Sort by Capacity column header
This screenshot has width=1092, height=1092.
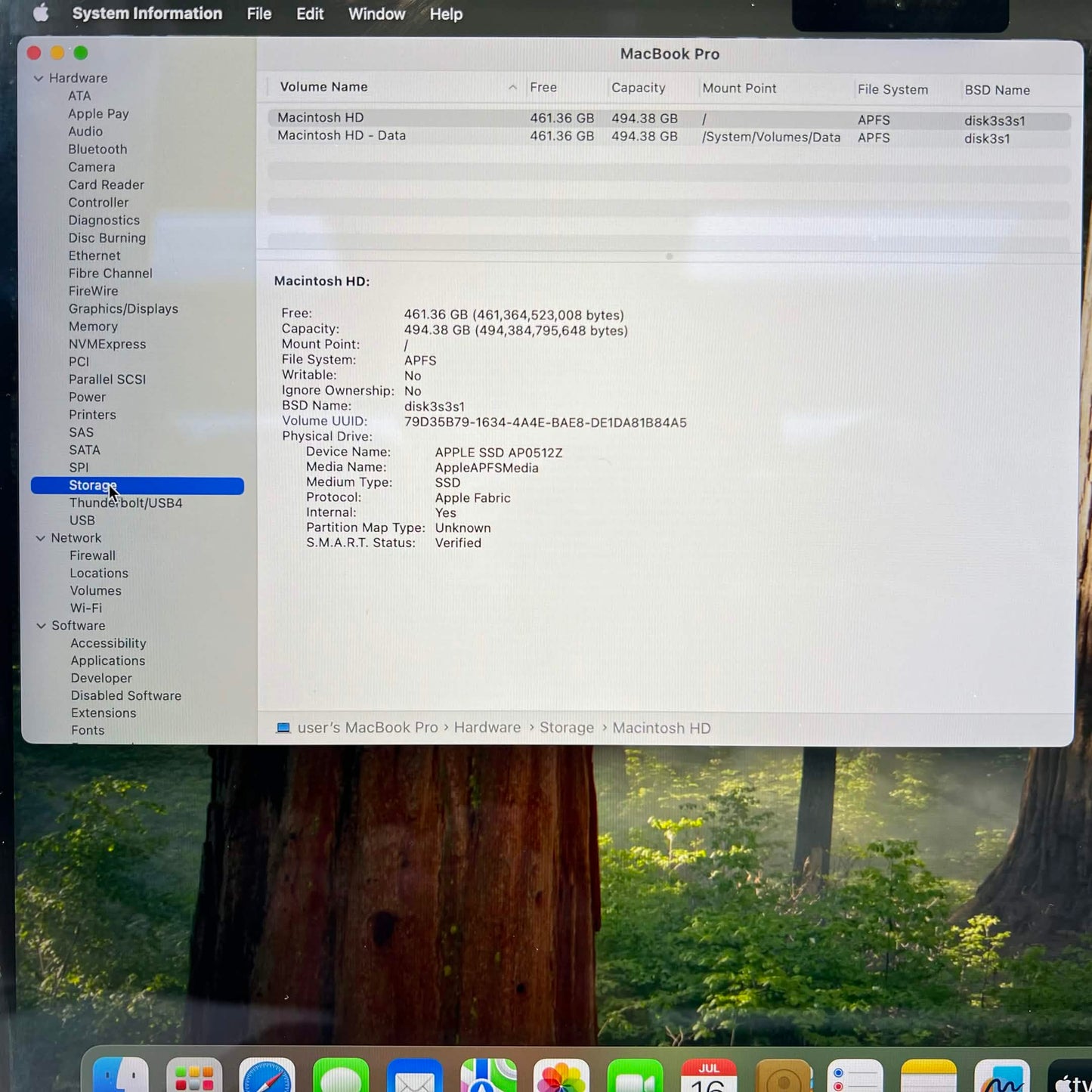coord(639,88)
